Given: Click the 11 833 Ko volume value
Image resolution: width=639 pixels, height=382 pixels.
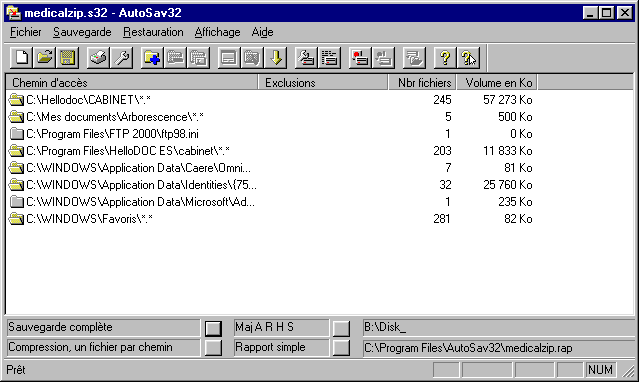Looking at the screenshot, I should click(507, 151).
